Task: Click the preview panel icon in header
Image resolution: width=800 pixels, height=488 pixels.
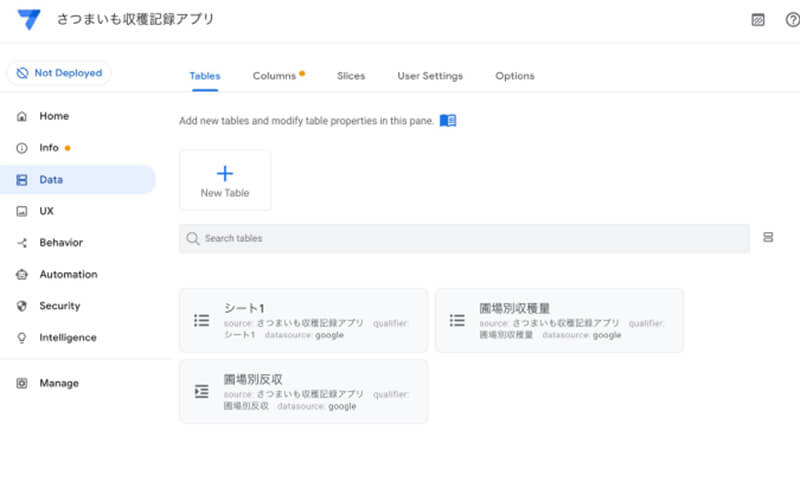Action: tap(758, 20)
